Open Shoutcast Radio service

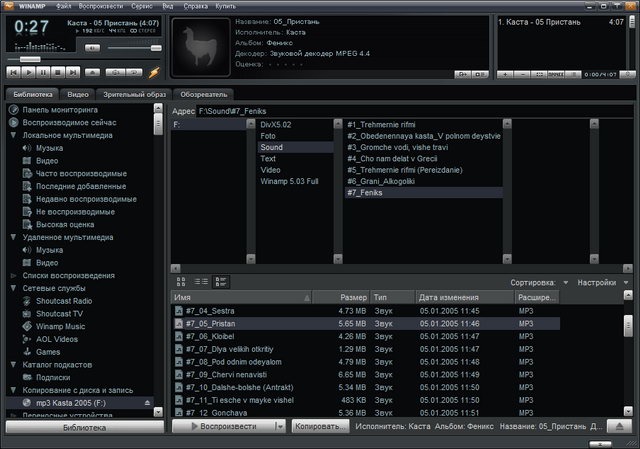point(64,301)
